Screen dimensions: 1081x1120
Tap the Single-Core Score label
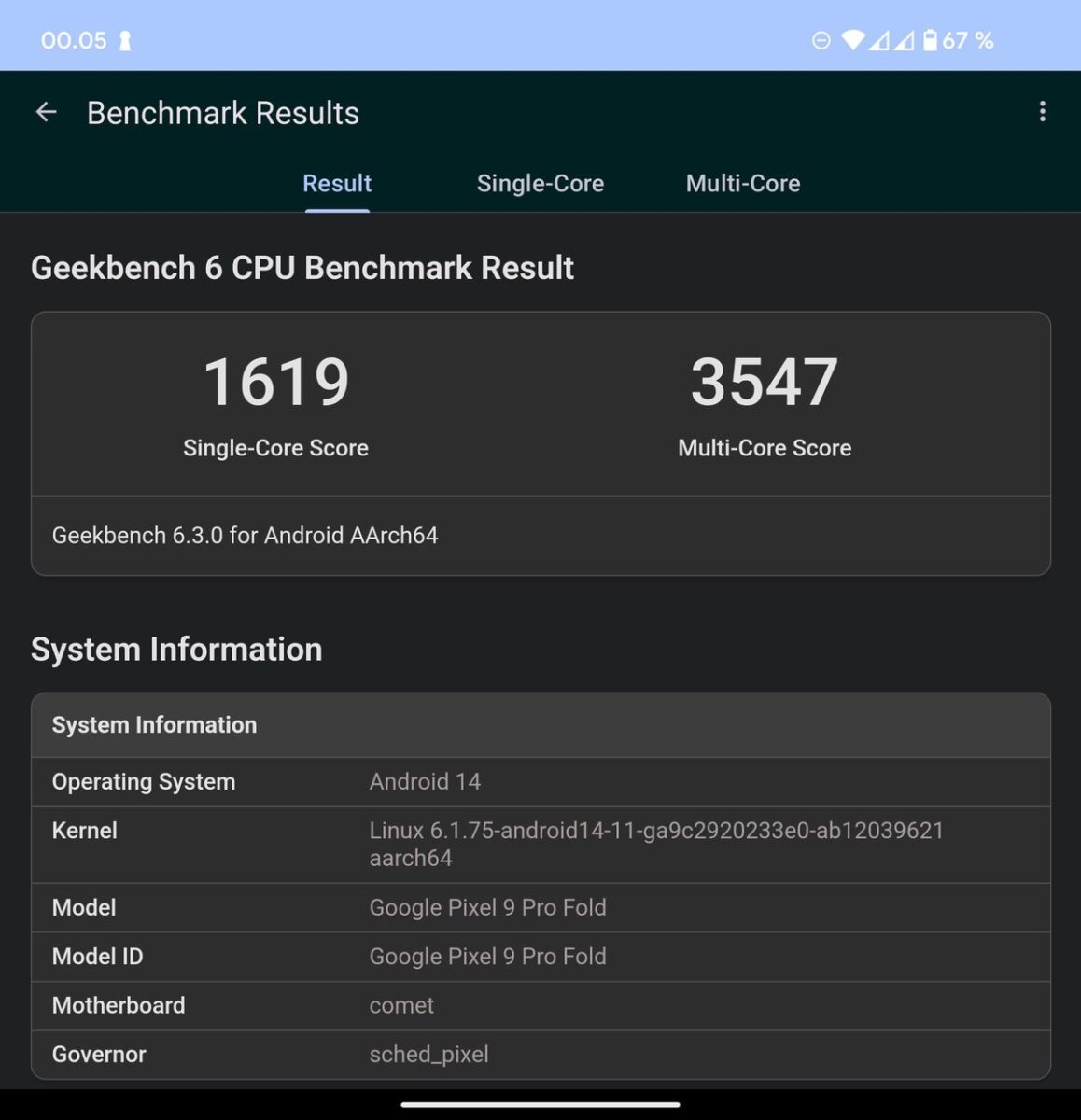pyautogui.click(x=276, y=448)
